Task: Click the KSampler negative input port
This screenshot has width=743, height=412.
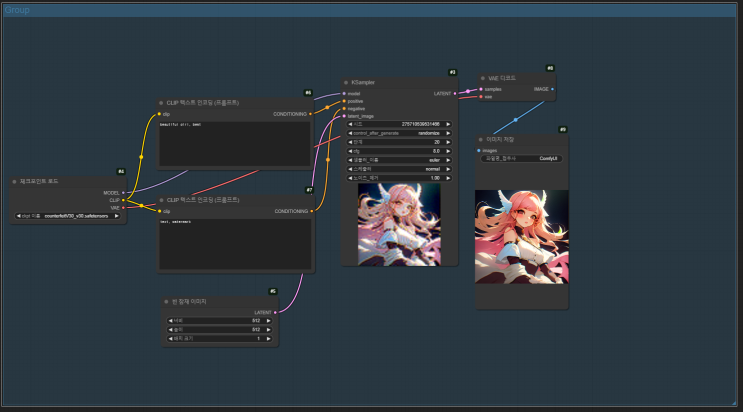Action: [344, 108]
